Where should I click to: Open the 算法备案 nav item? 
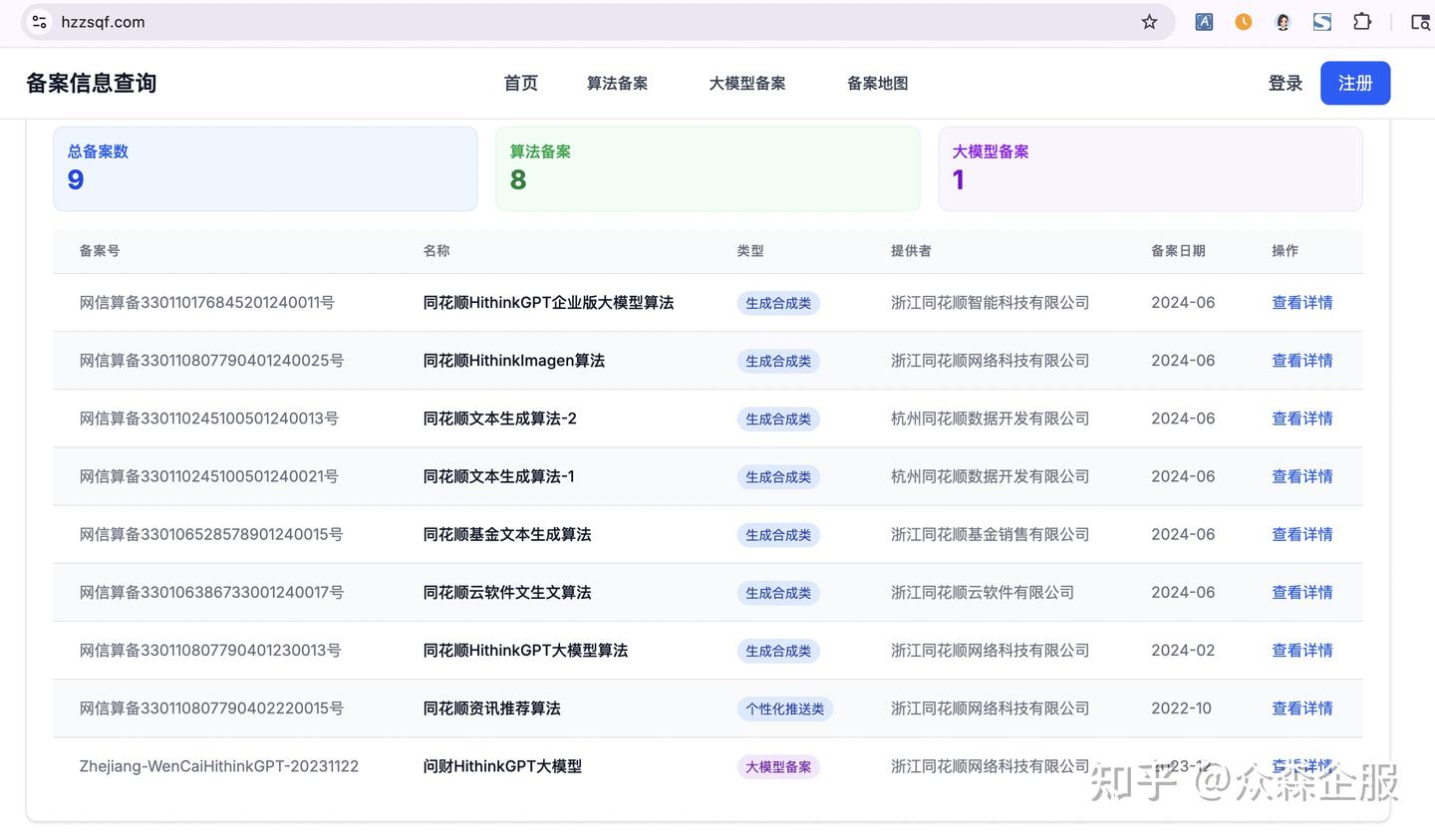pos(617,84)
